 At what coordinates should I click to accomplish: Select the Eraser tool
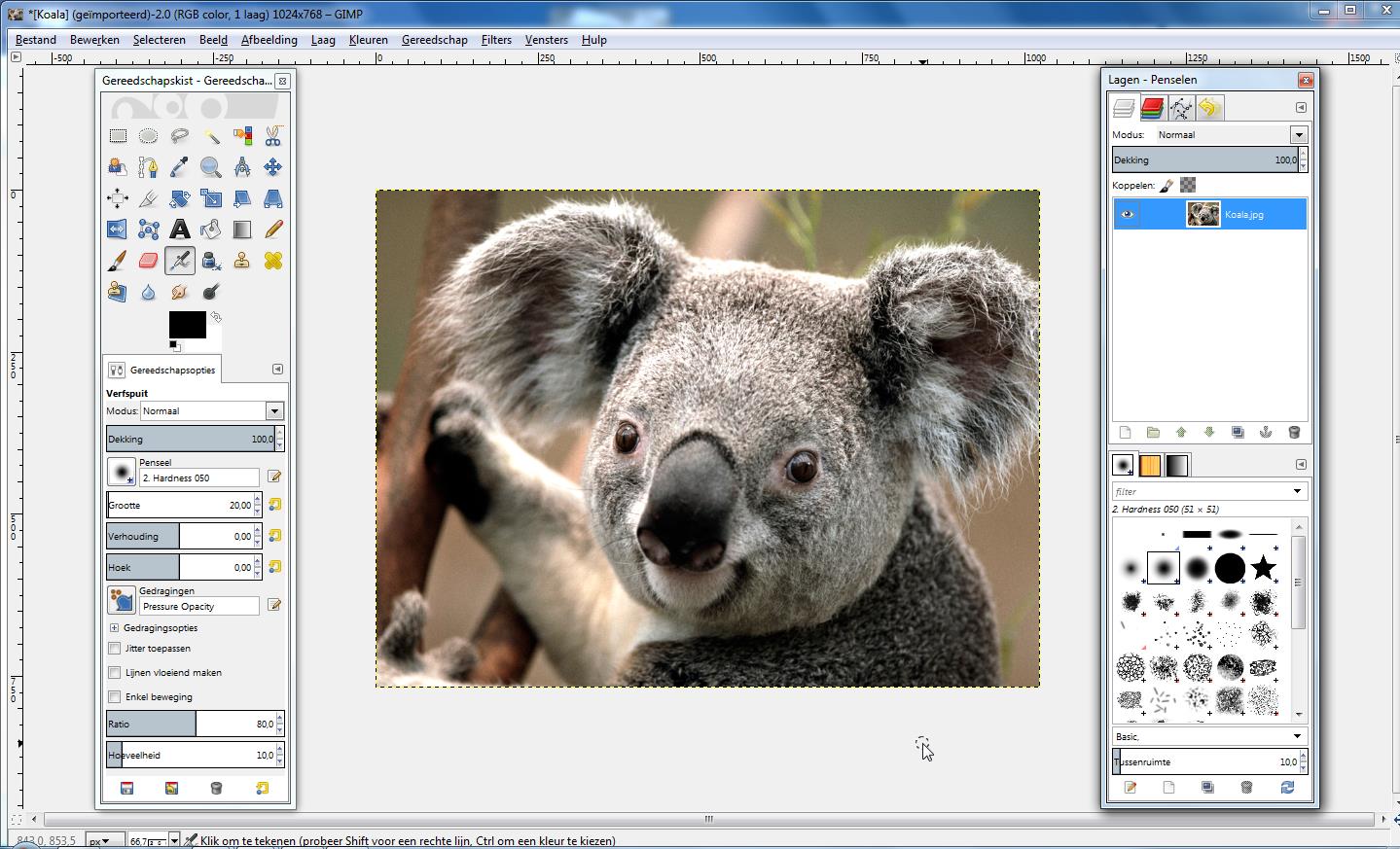point(148,261)
